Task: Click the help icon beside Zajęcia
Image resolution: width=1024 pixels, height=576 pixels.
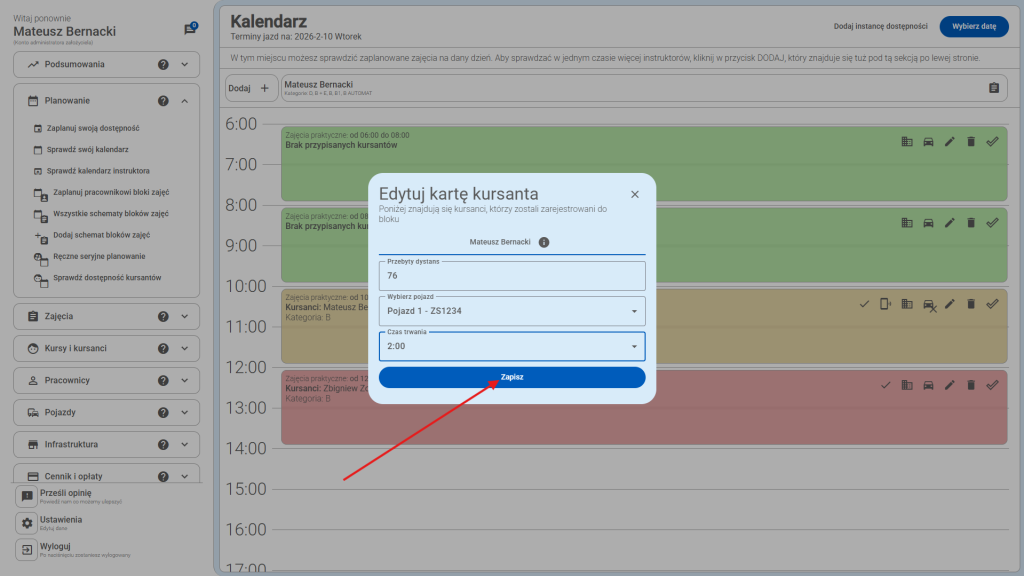Action: 163,317
